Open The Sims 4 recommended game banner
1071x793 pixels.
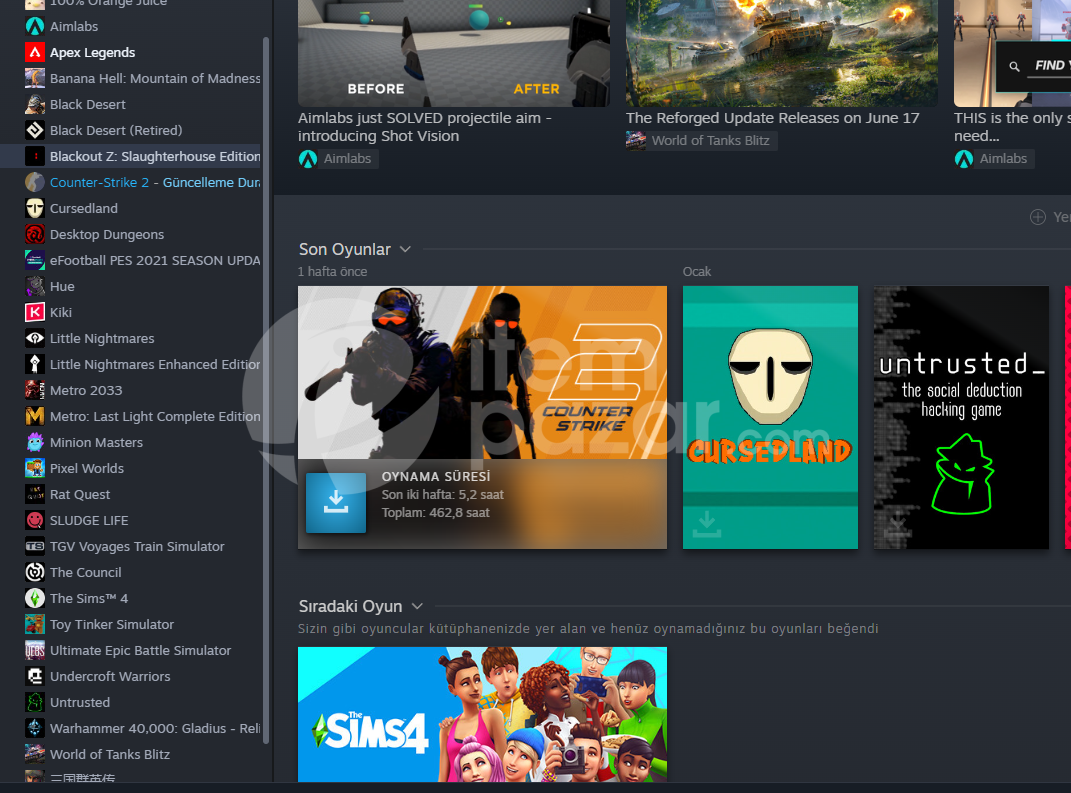tap(482, 714)
